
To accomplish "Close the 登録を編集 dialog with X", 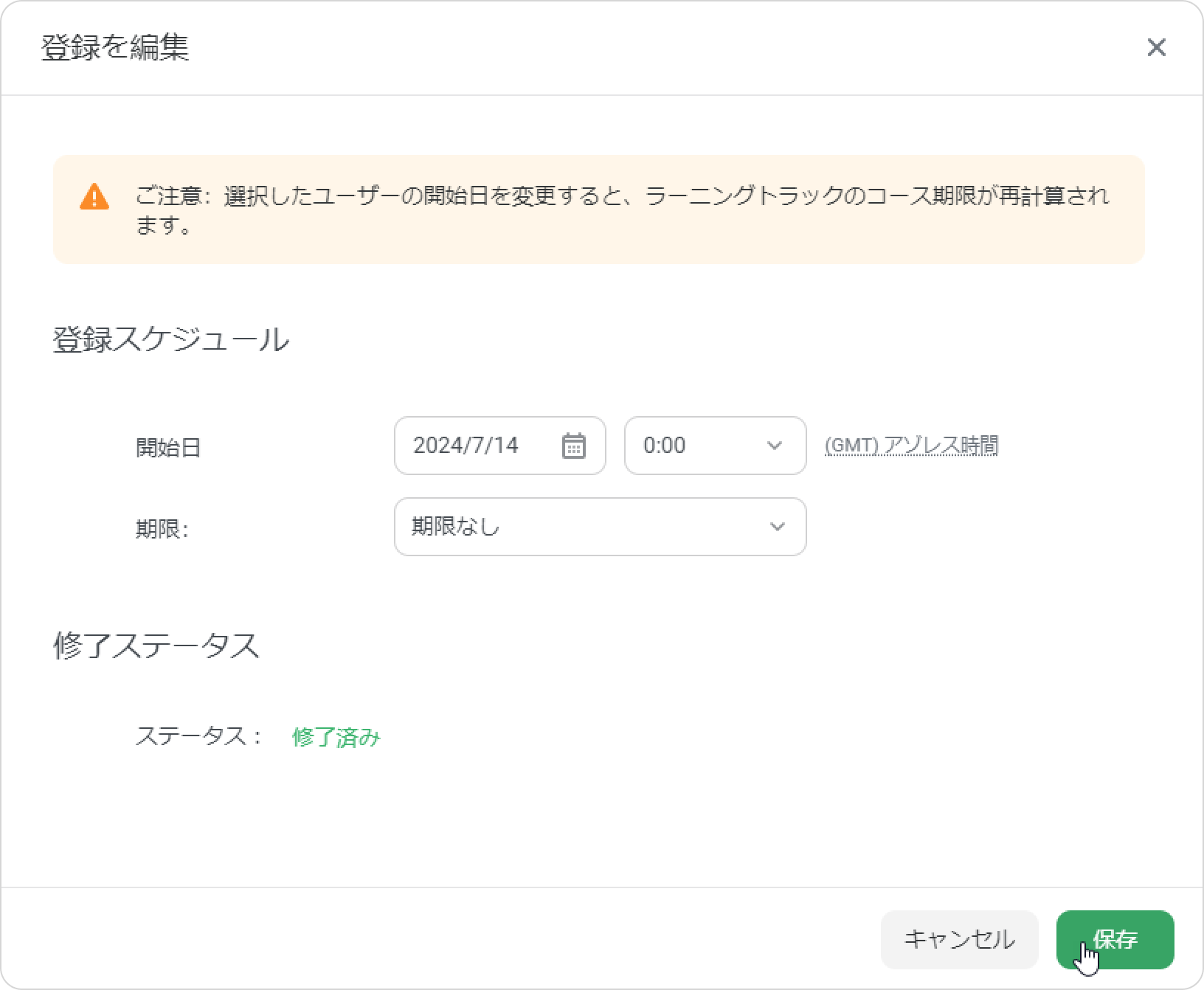I will tap(1156, 47).
